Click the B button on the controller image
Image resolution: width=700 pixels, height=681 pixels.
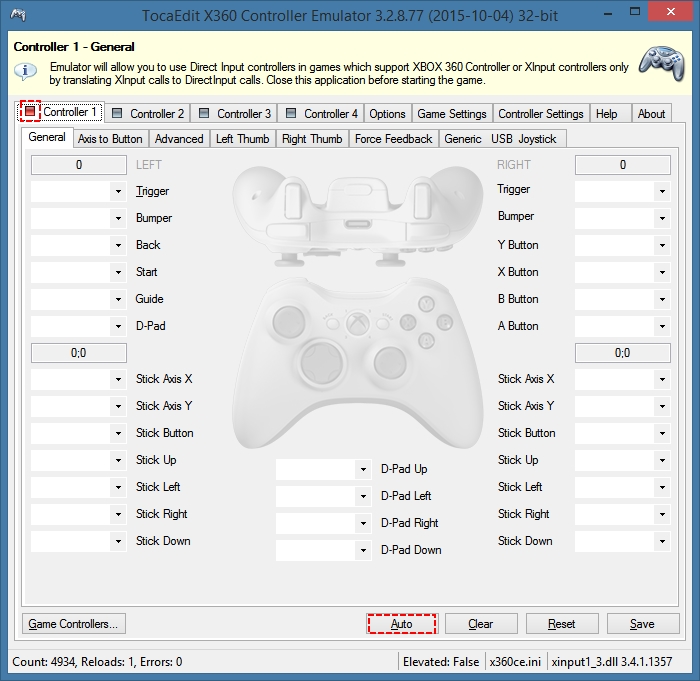pos(444,322)
